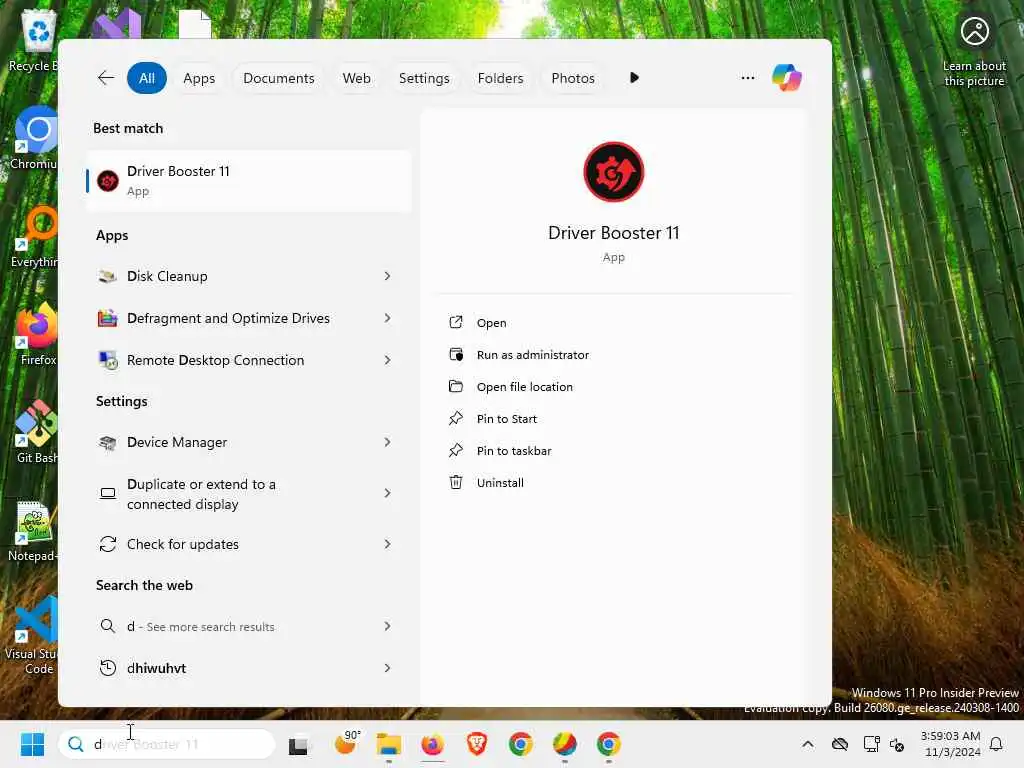Click the Windows Start button

coord(32,744)
